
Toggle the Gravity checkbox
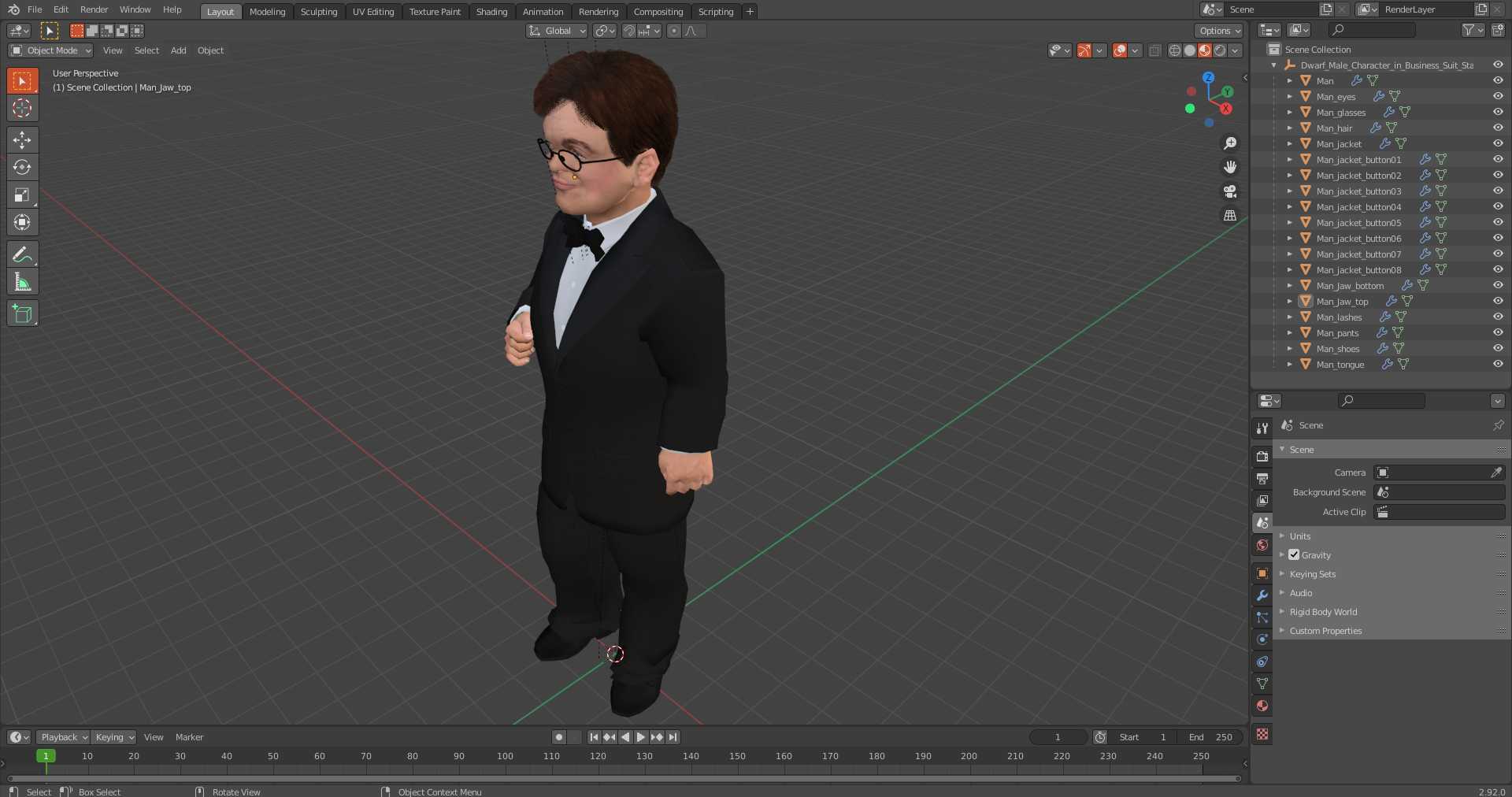1294,555
